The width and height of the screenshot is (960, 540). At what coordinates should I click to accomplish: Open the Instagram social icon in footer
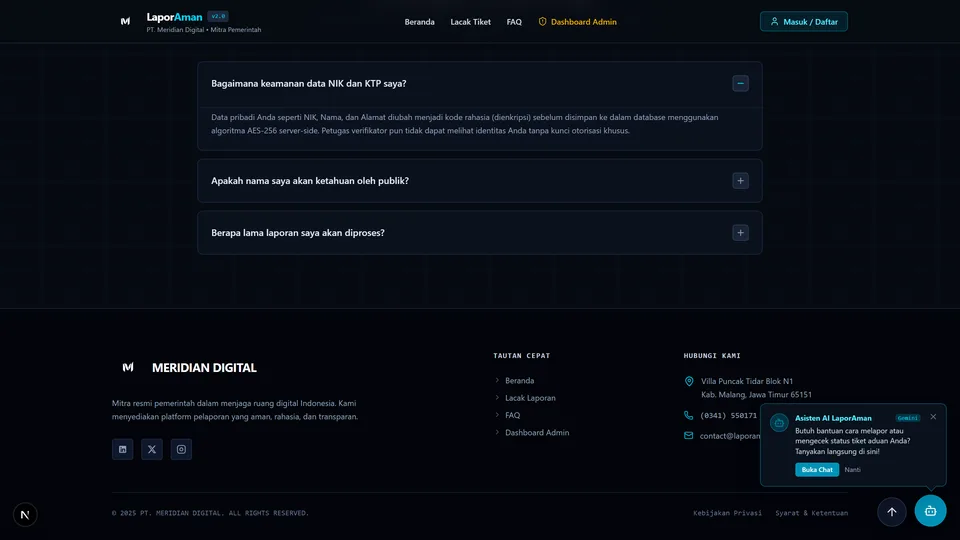tap(181, 449)
